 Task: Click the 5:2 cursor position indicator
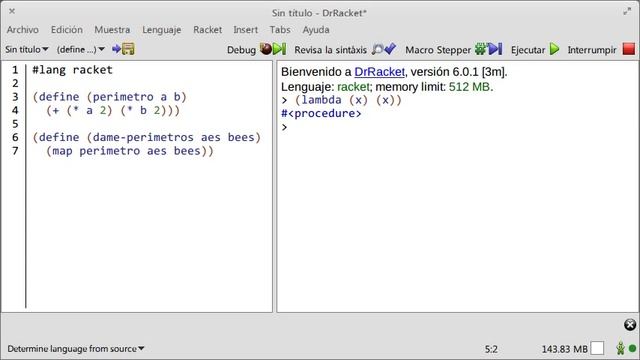(x=491, y=349)
